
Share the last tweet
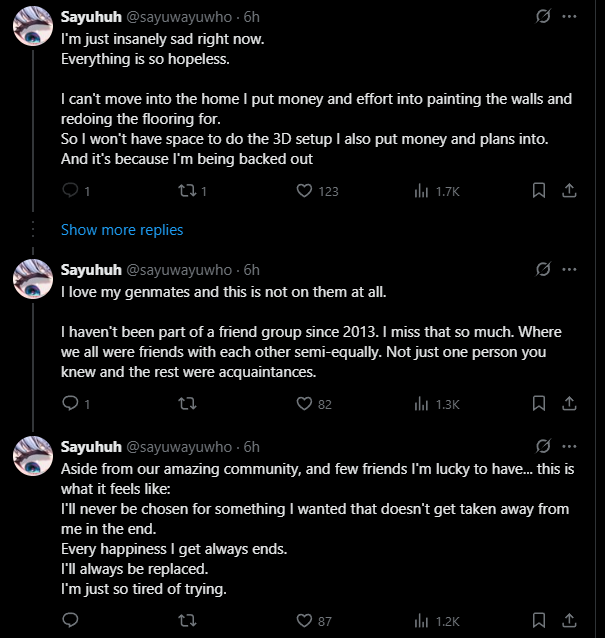[x=568, y=621]
